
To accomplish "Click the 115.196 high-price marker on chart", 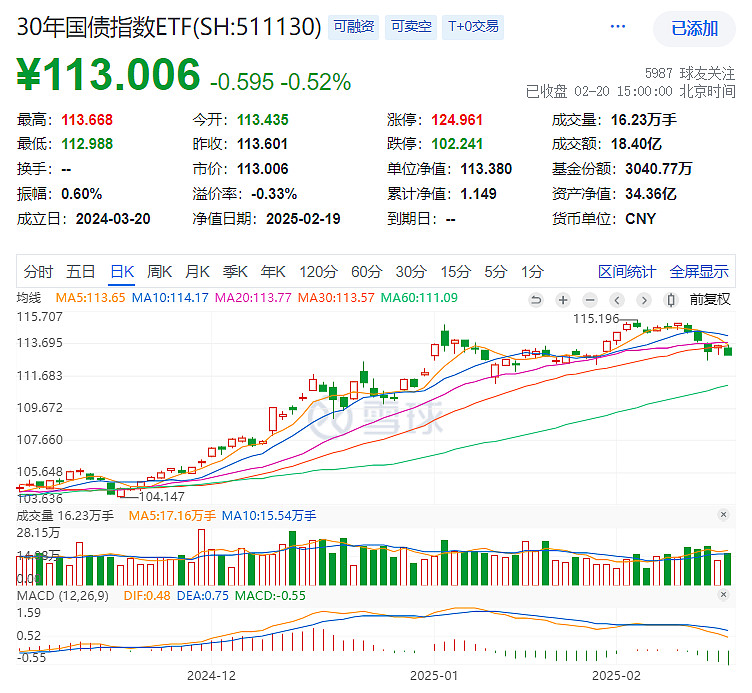I will [x=592, y=318].
